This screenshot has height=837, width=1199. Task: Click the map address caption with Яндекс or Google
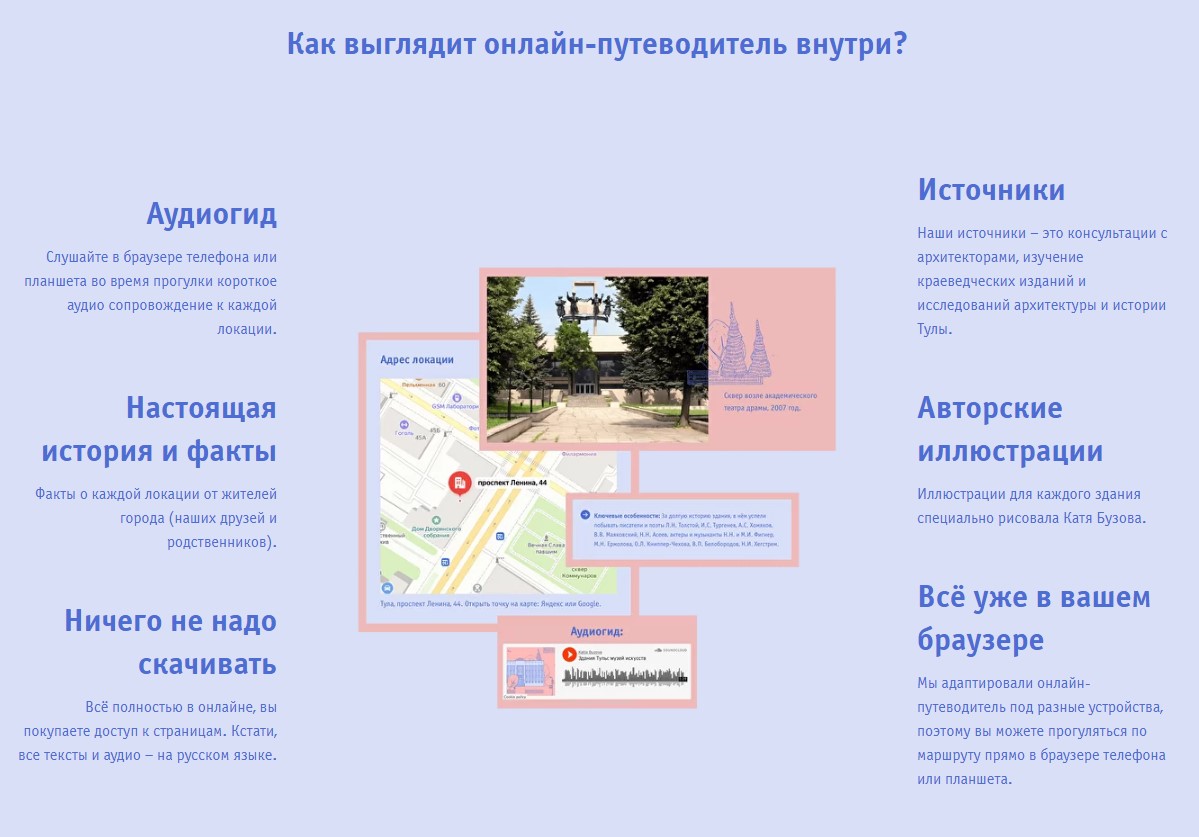click(x=490, y=604)
